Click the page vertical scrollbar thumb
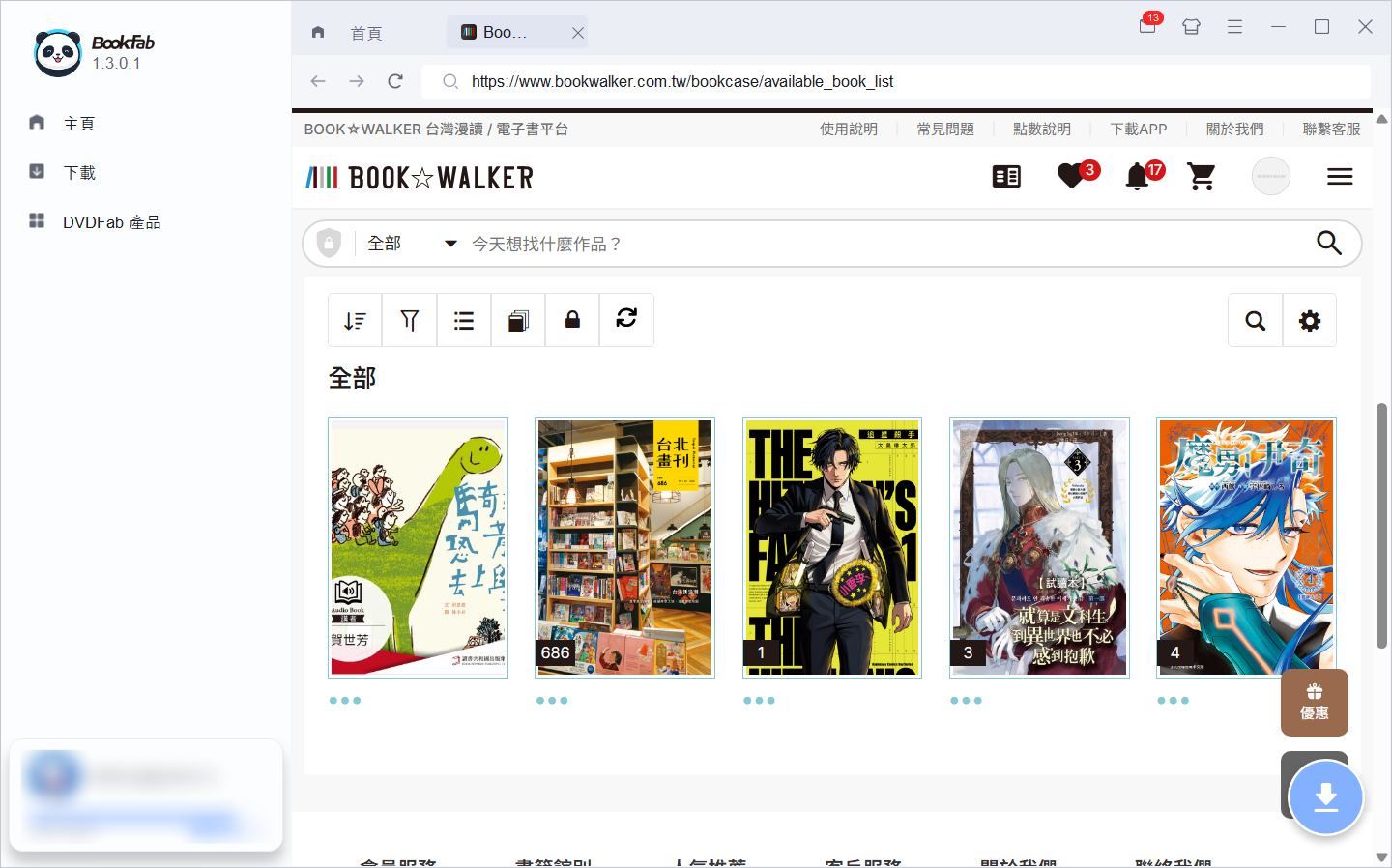Screen dimensions: 1392x868 pos(1381,526)
